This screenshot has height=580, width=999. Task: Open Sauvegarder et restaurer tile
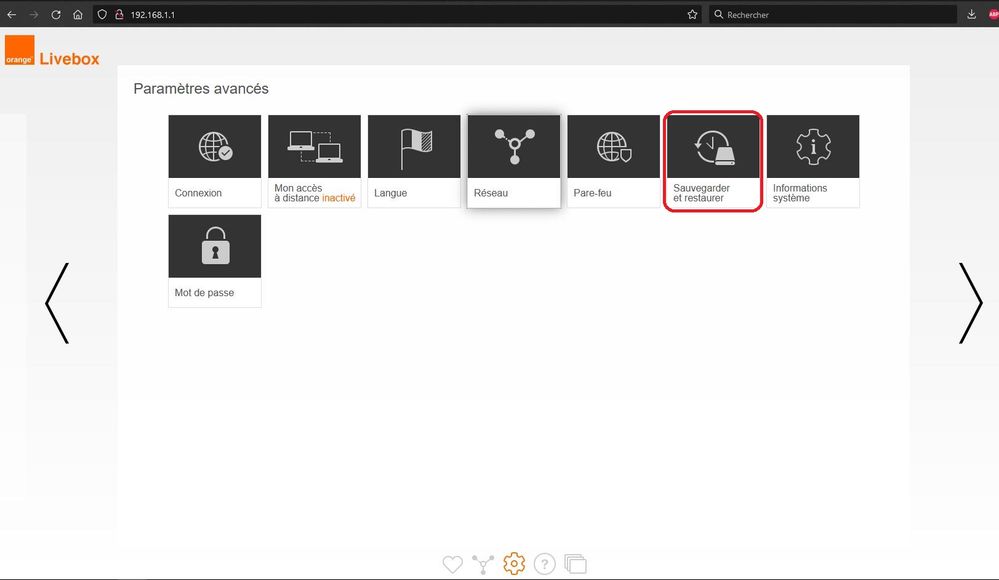(x=713, y=160)
